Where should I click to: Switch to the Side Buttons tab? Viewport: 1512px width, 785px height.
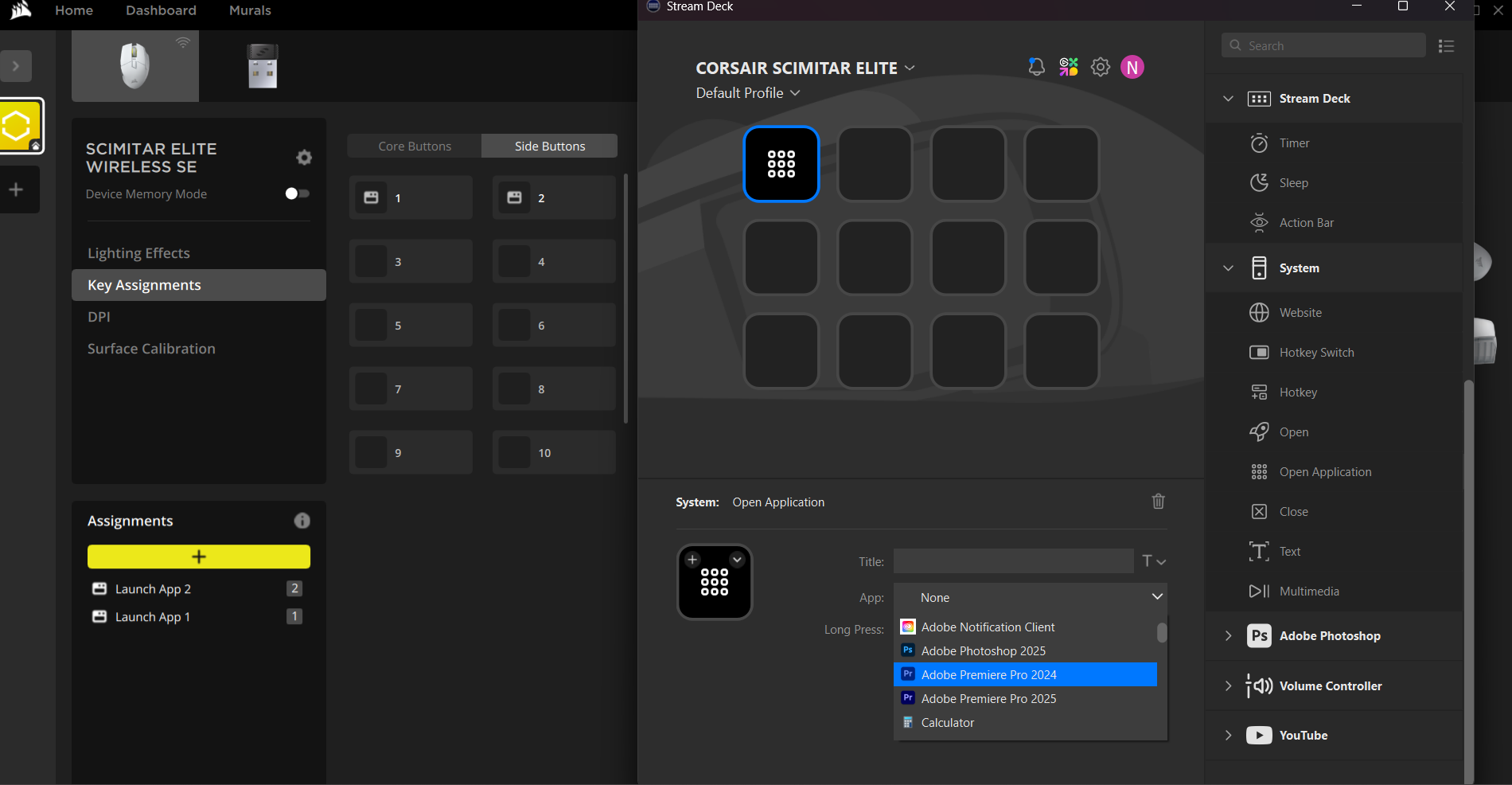[550, 146]
